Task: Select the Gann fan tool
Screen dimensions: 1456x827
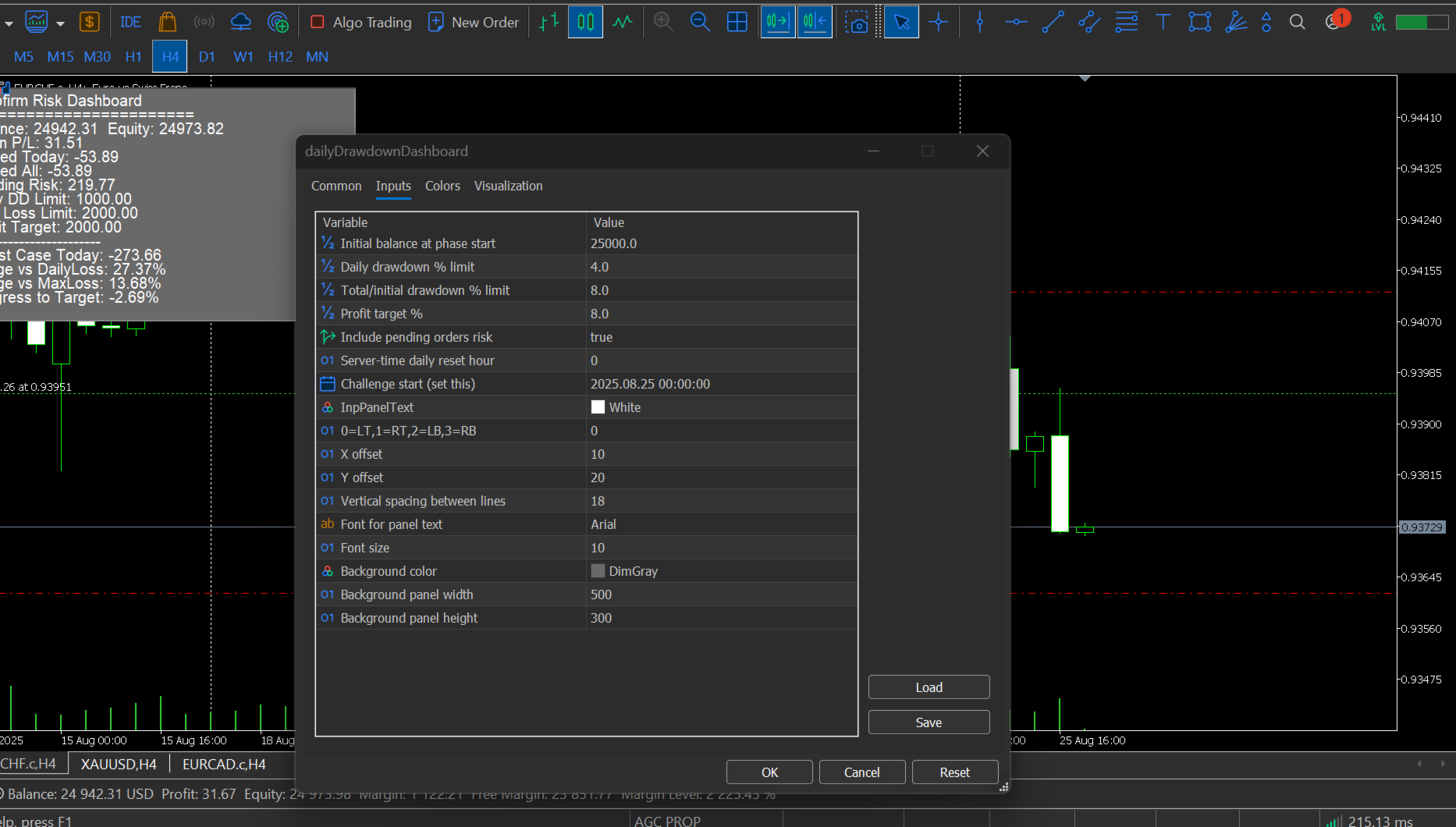Action: pyautogui.click(x=1236, y=22)
